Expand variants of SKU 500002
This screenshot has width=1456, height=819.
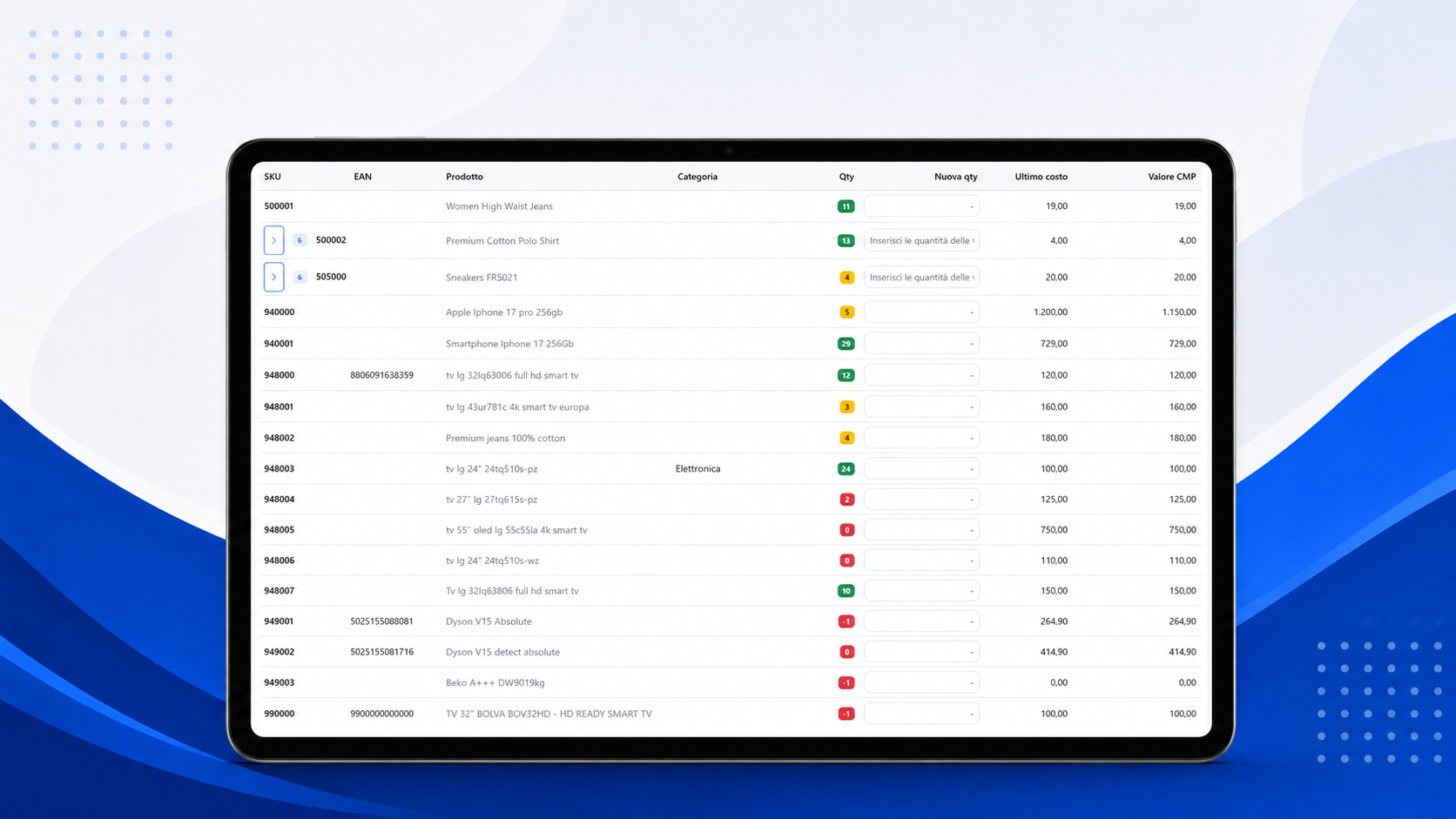point(273,240)
